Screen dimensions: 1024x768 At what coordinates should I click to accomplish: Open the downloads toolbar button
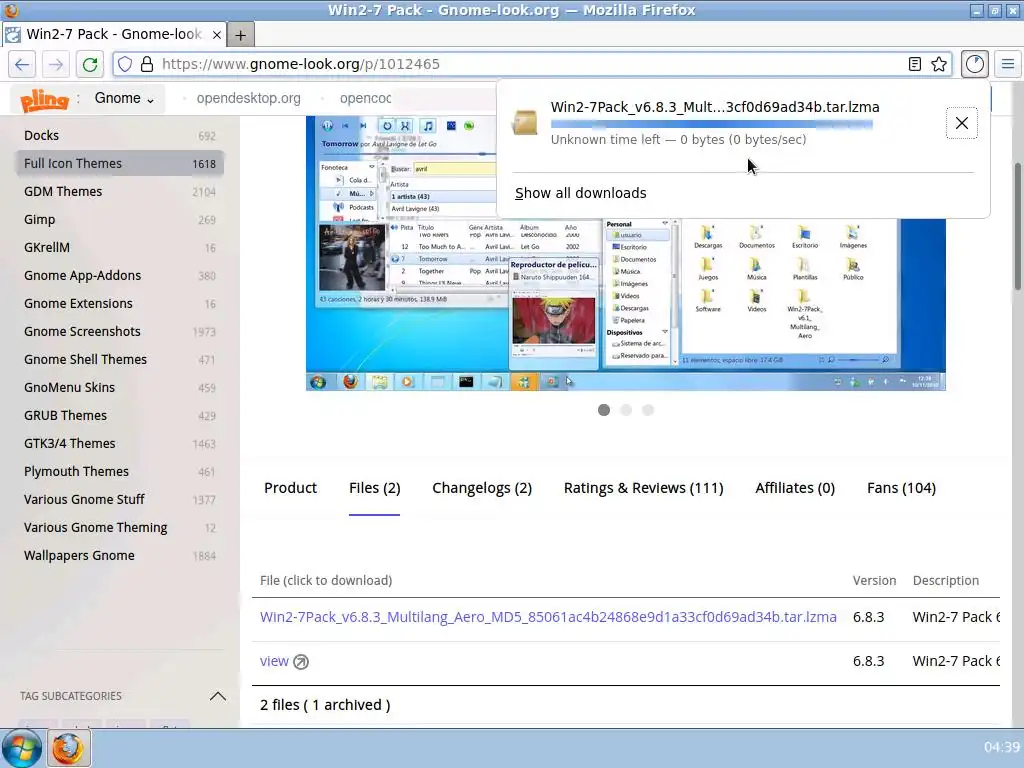[974, 64]
